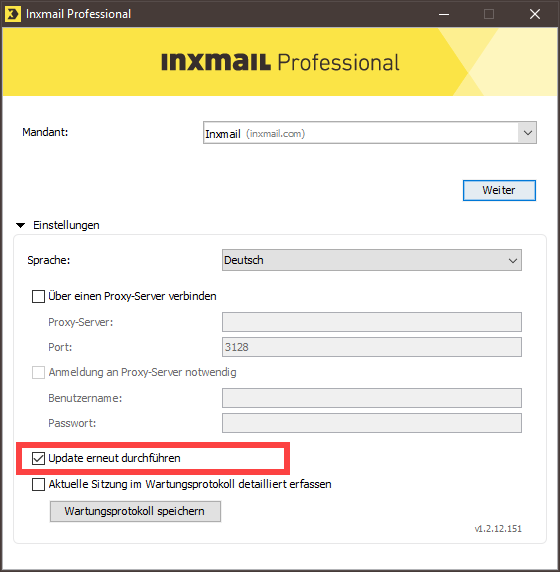Close the Inxmail Professional window

click(x=535, y=14)
